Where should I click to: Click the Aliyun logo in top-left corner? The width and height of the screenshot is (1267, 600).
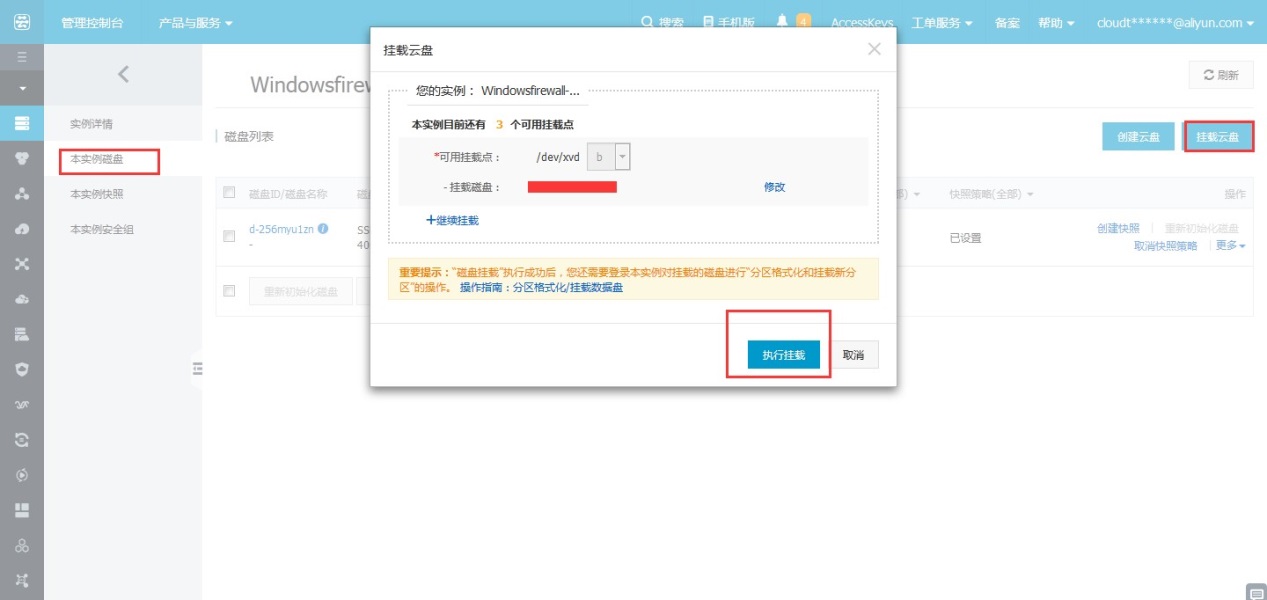[21, 22]
